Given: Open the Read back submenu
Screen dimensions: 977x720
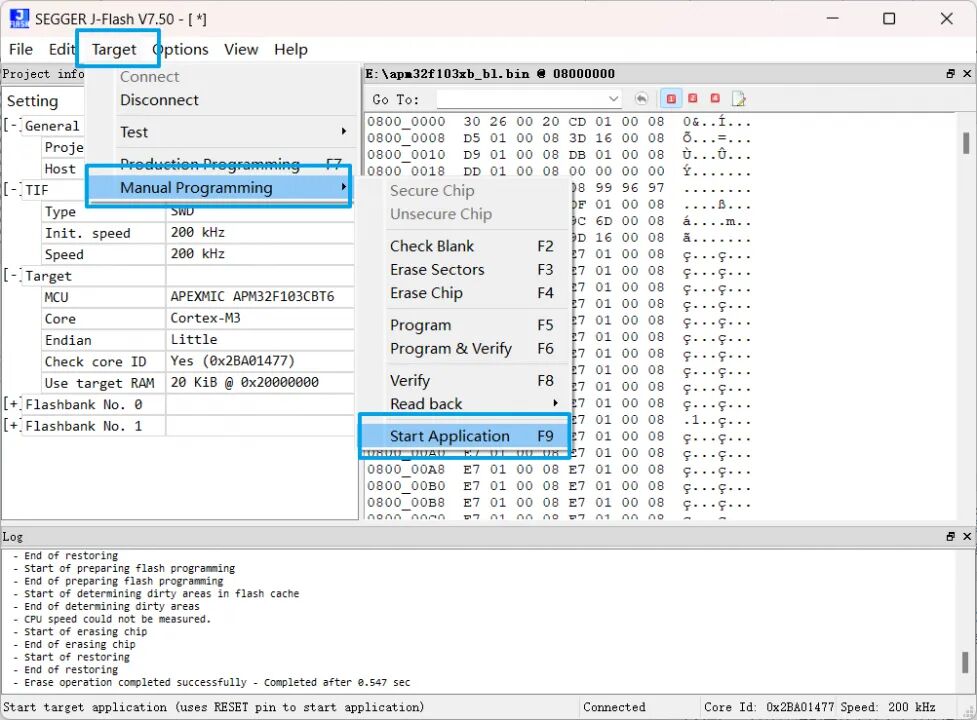Looking at the screenshot, I should (426, 404).
